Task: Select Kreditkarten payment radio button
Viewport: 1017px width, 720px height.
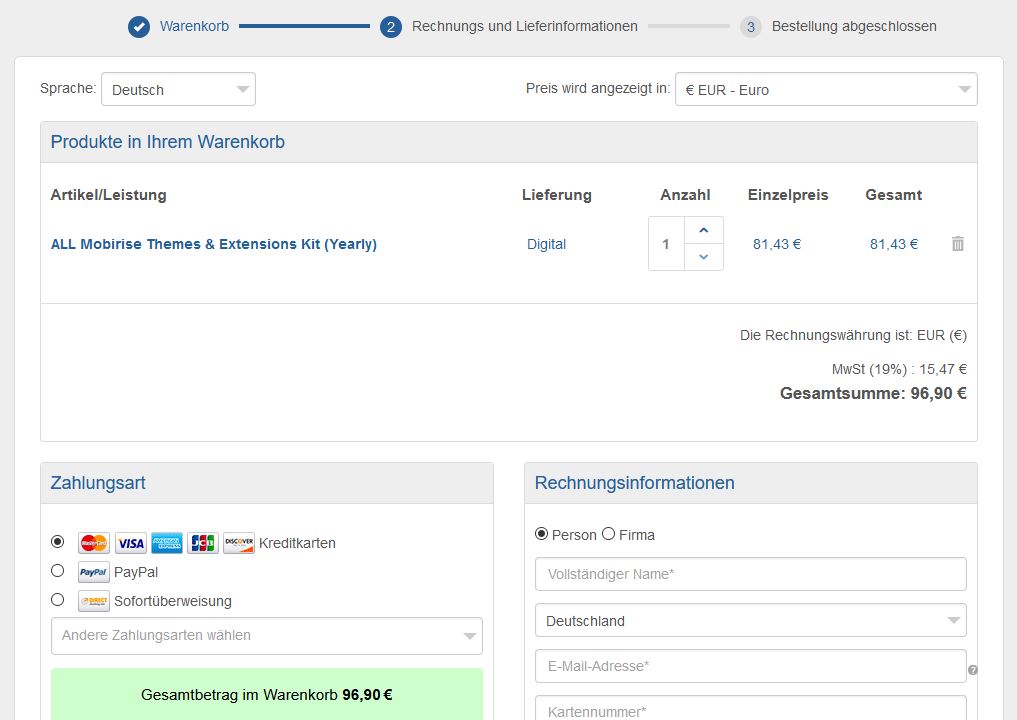Action: tap(58, 542)
